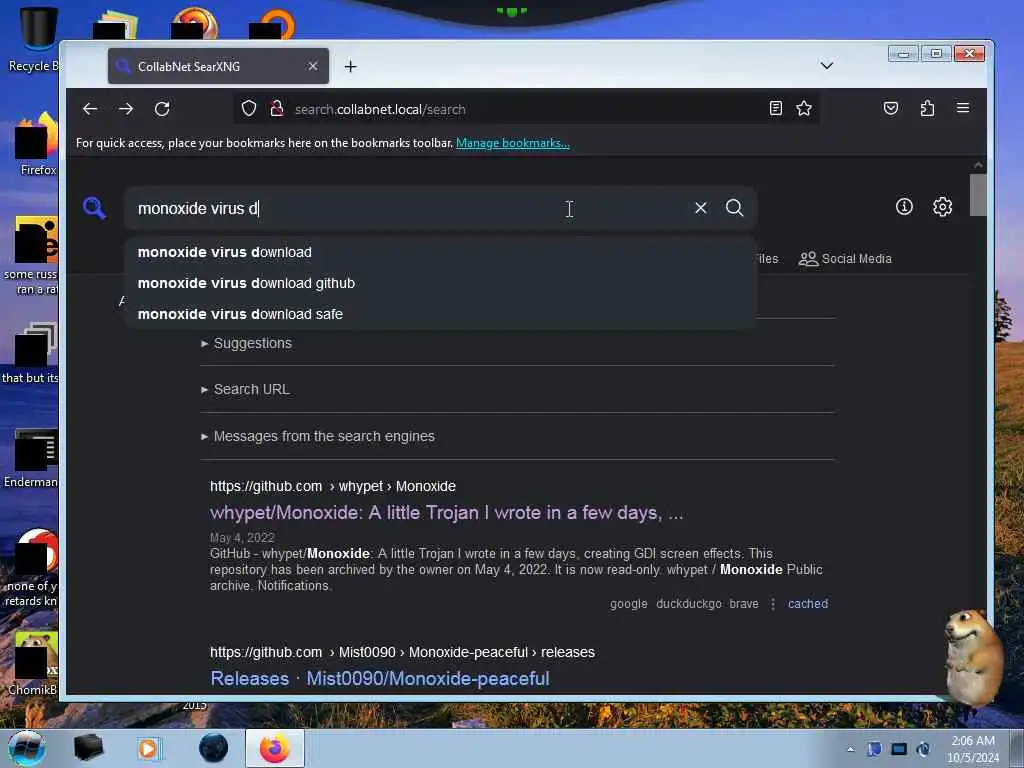Toggle reader view in address bar

coord(776,108)
